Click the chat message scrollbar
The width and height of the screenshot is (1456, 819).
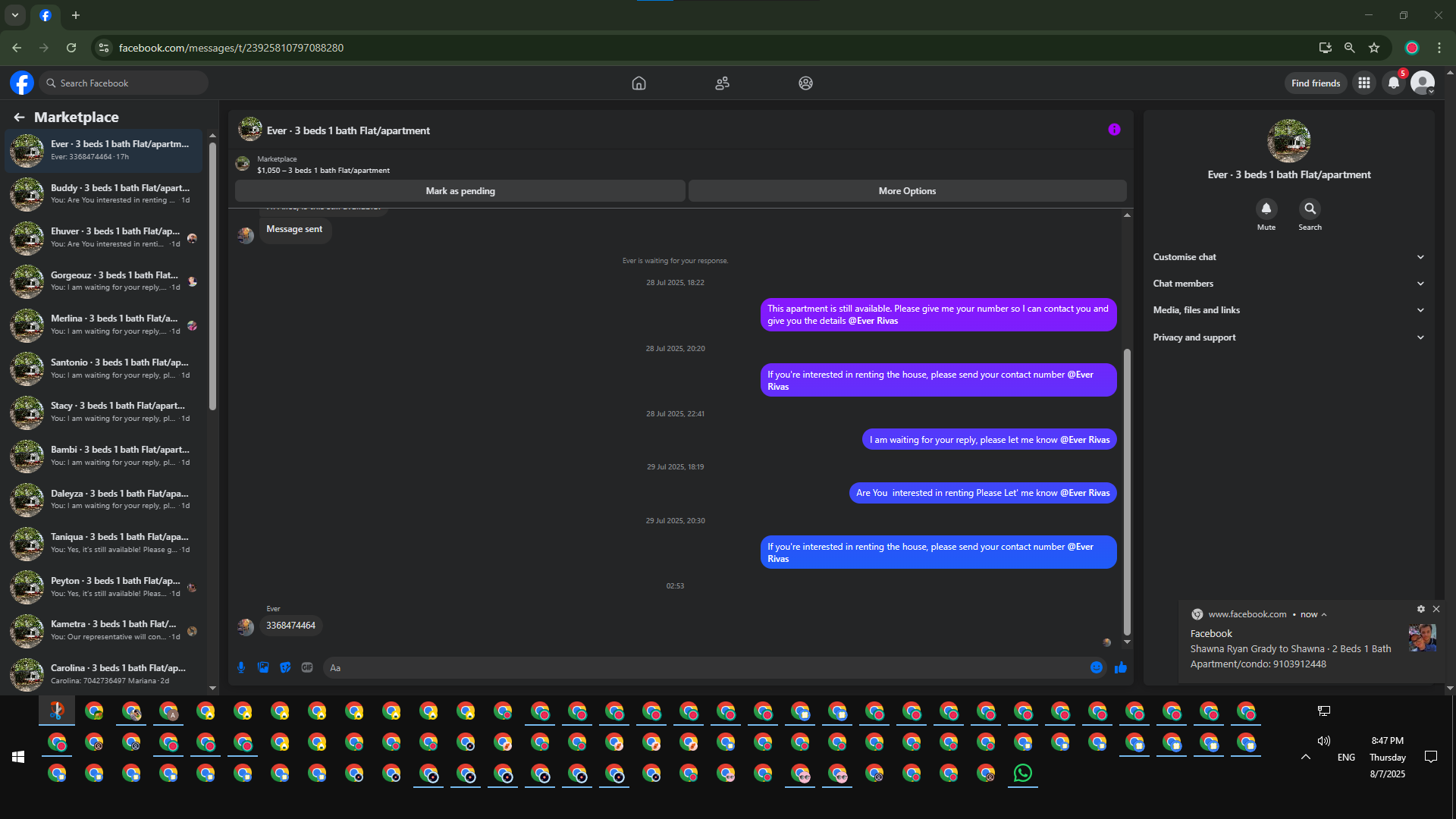click(1127, 491)
